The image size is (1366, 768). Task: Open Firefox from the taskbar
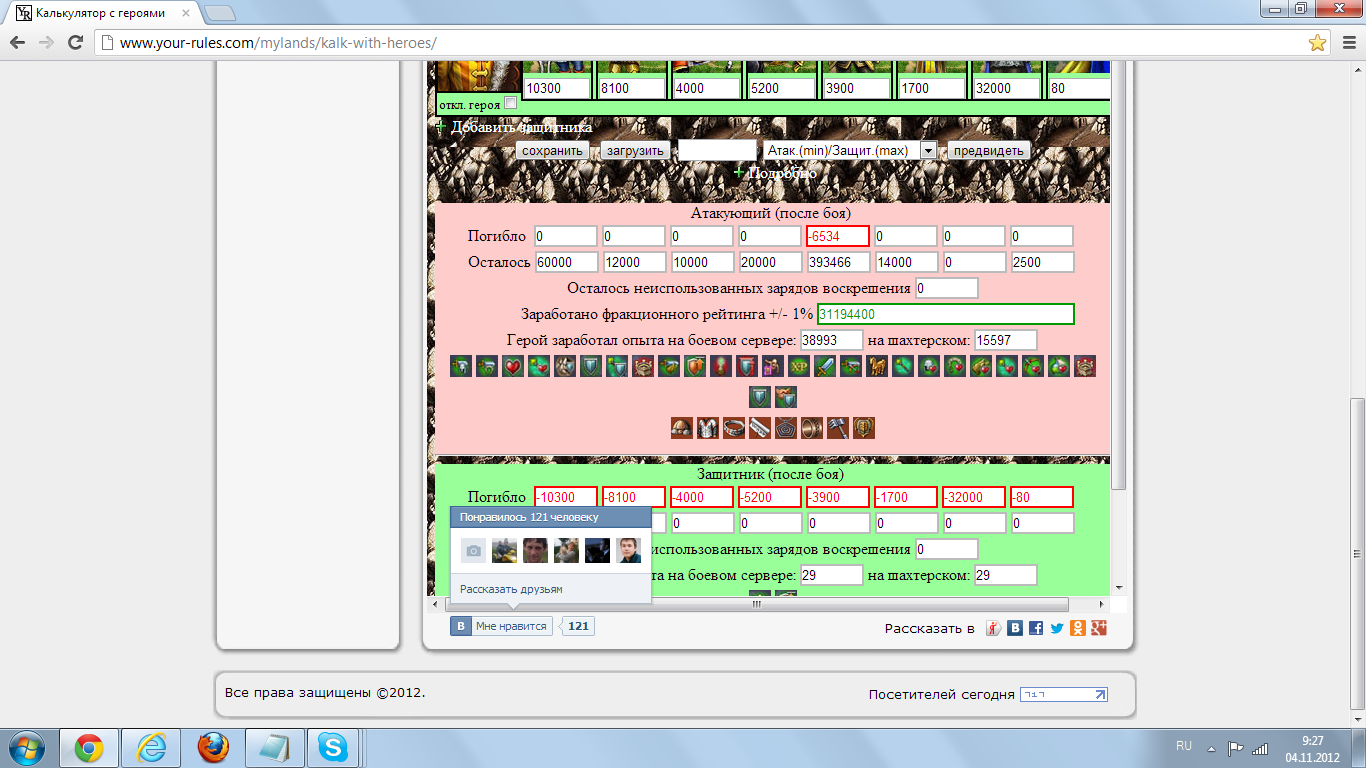pyautogui.click(x=212, y=748)
